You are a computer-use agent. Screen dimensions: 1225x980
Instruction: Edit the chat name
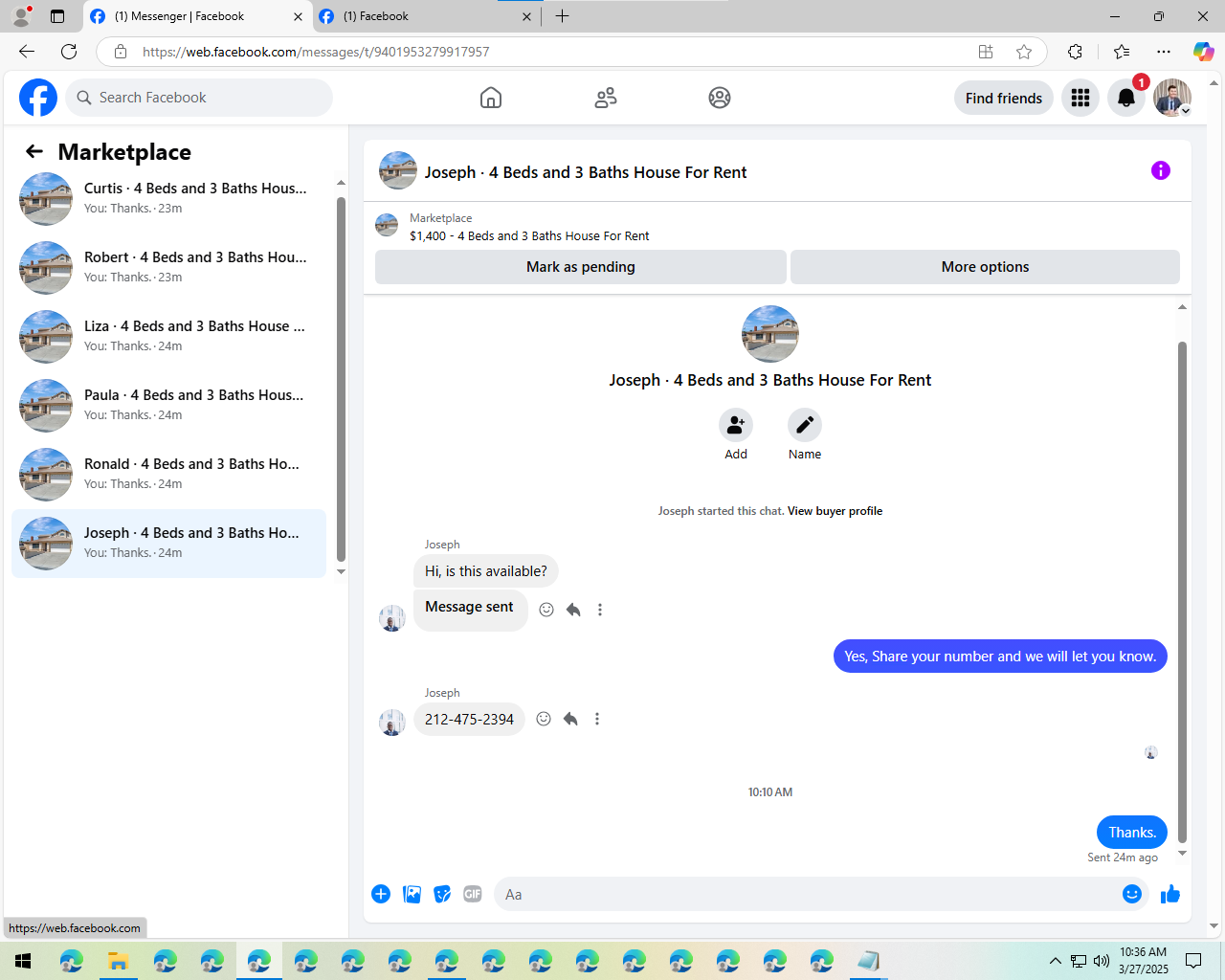point(805,425)
